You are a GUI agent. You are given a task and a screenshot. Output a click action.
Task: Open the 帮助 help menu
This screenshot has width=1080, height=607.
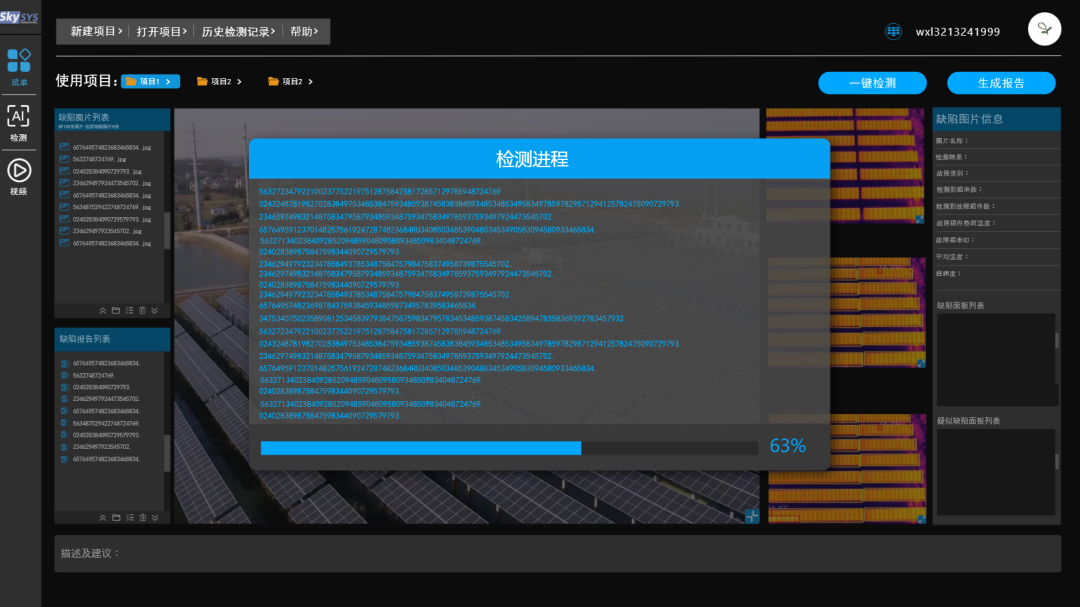click(304, 31)
